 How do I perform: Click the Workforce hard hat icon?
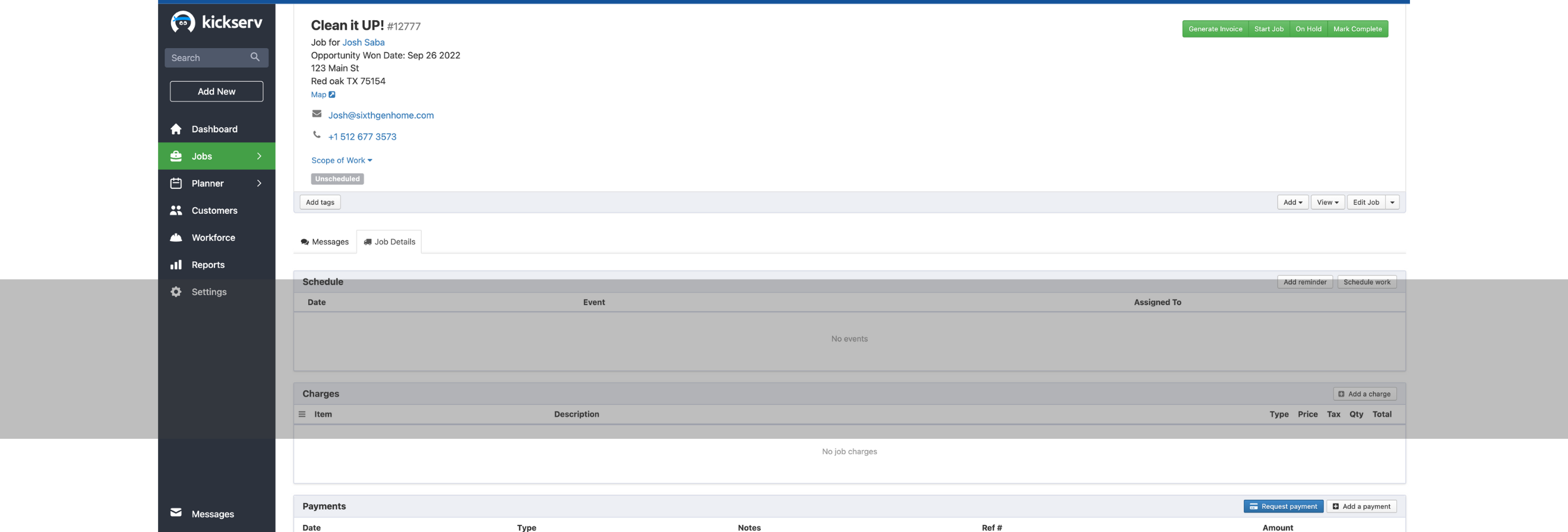[x=176, y=237]
